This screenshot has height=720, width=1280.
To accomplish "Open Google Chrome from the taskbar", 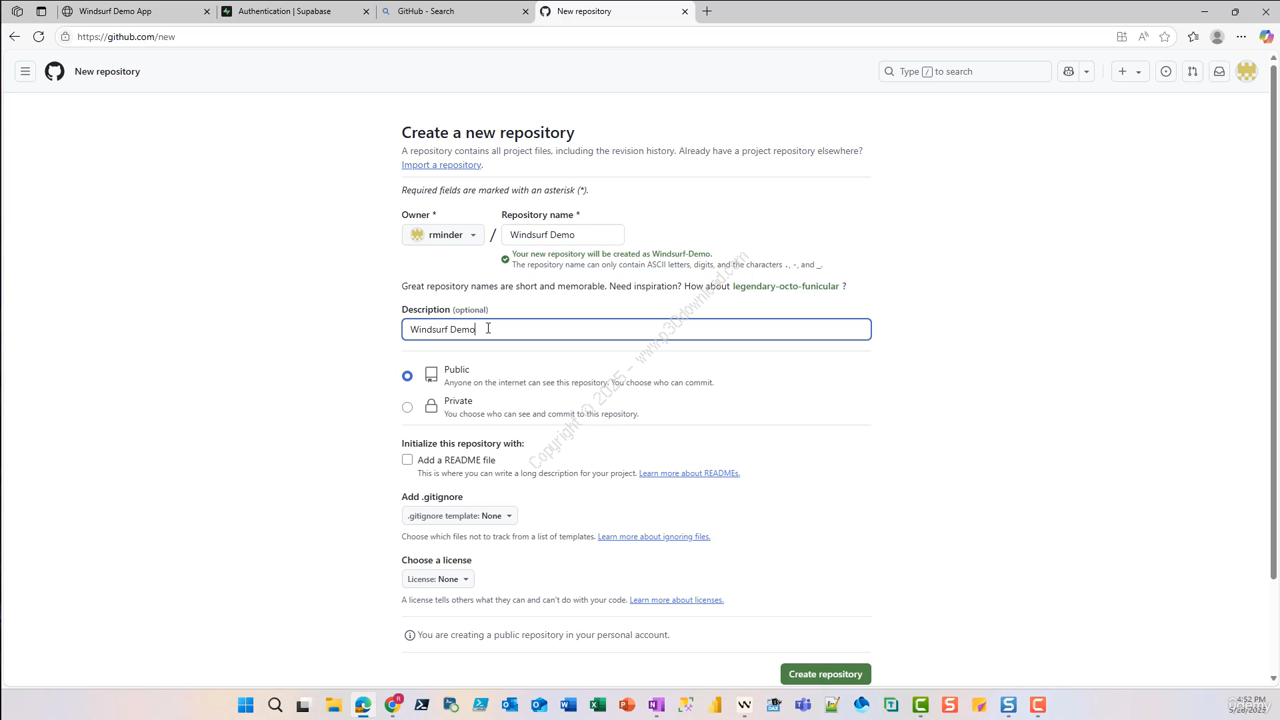I will coord(393,705).
